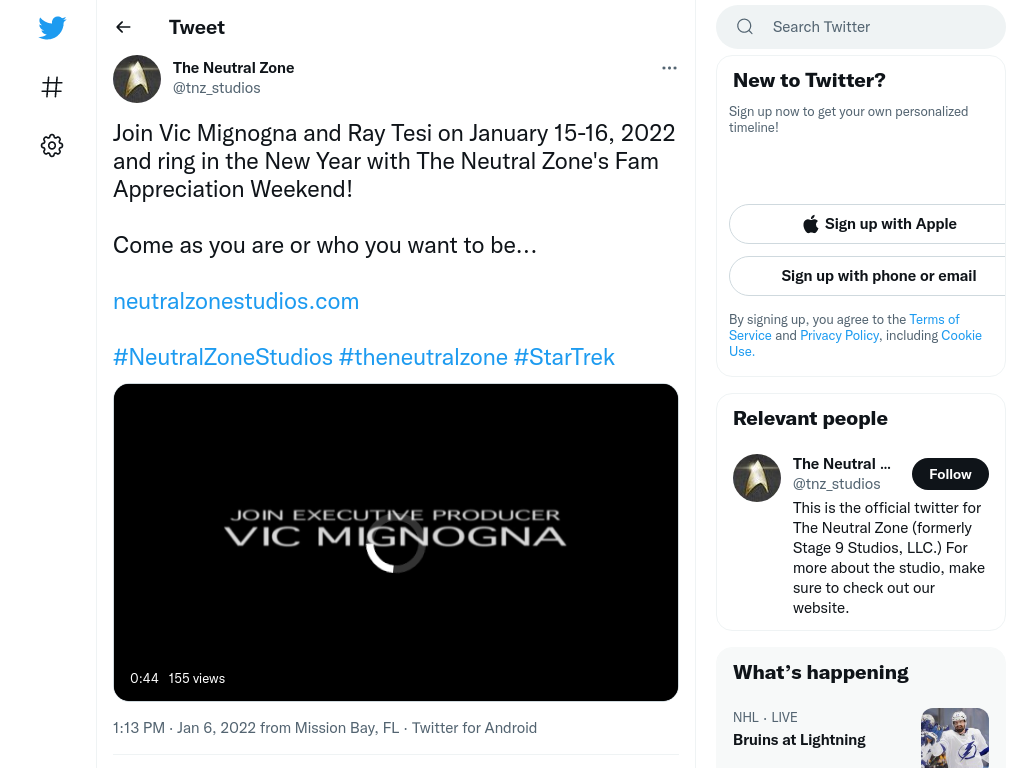Open the Terms of Service link
1024x768 pixels.
[x=844, y=327]
